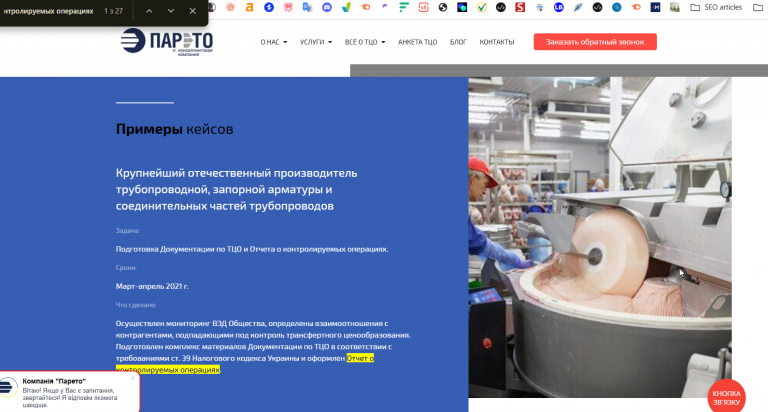Expand the УСЛУГИ dropdown menu
This screenshot has height=412, width=768.
(316, 42)
